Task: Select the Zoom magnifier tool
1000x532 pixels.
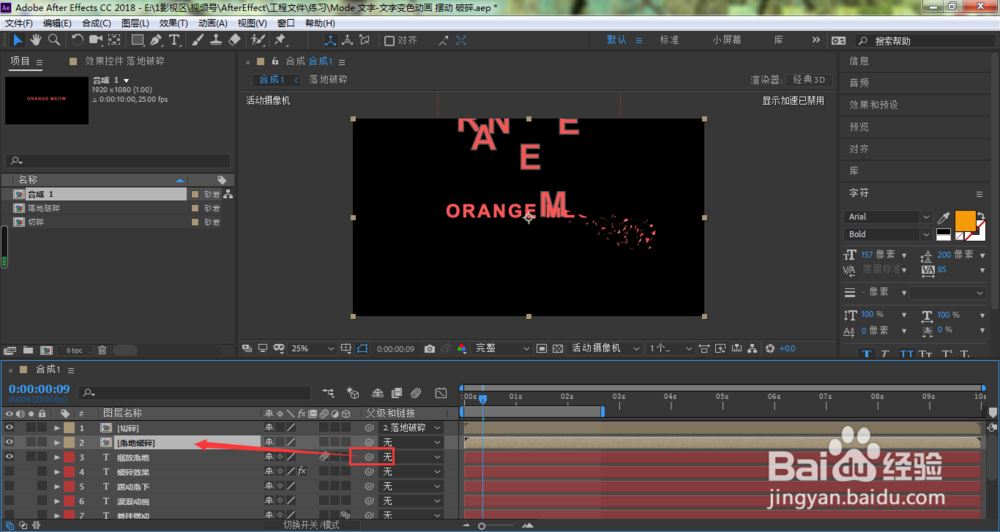Action: [x=54, y=40]
